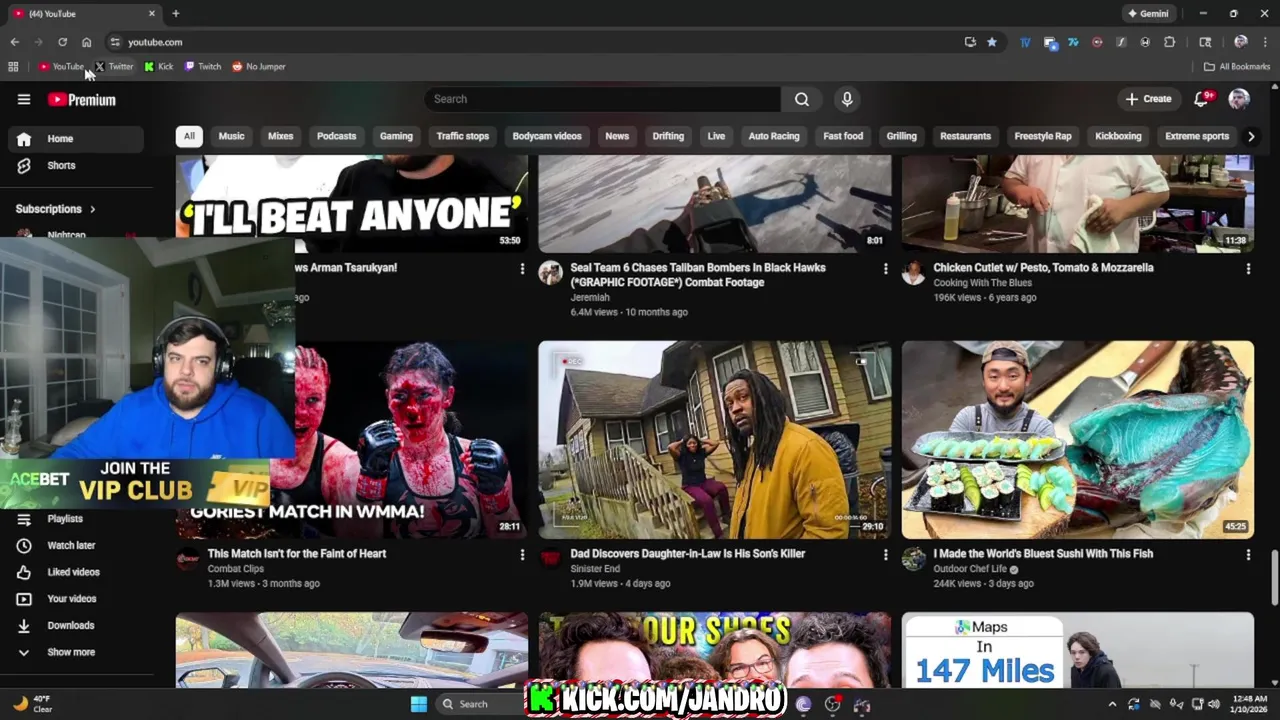Open the Twitch bookmark
This screenshot has height=720, width=1280.
coord(203,66)
